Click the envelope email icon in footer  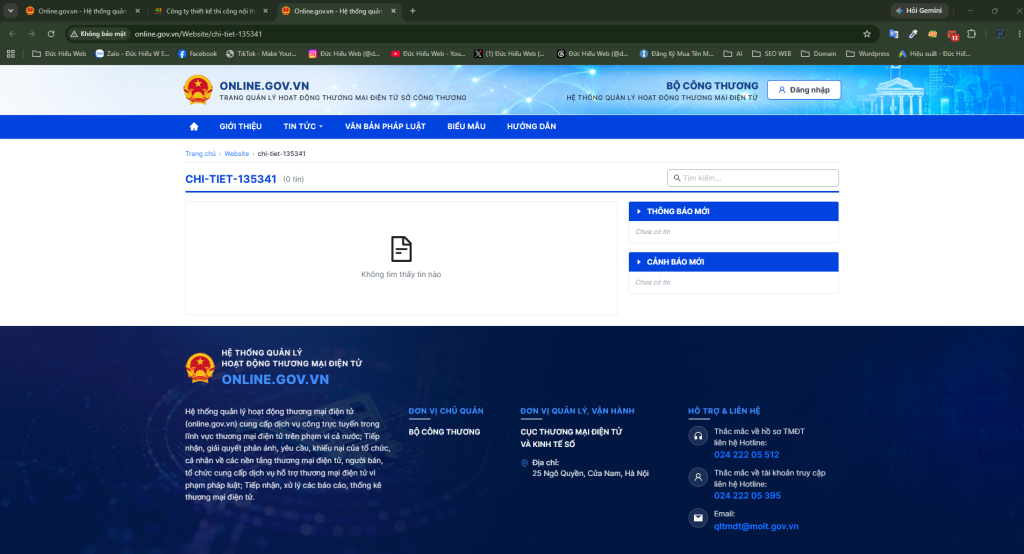coord(698,518)
